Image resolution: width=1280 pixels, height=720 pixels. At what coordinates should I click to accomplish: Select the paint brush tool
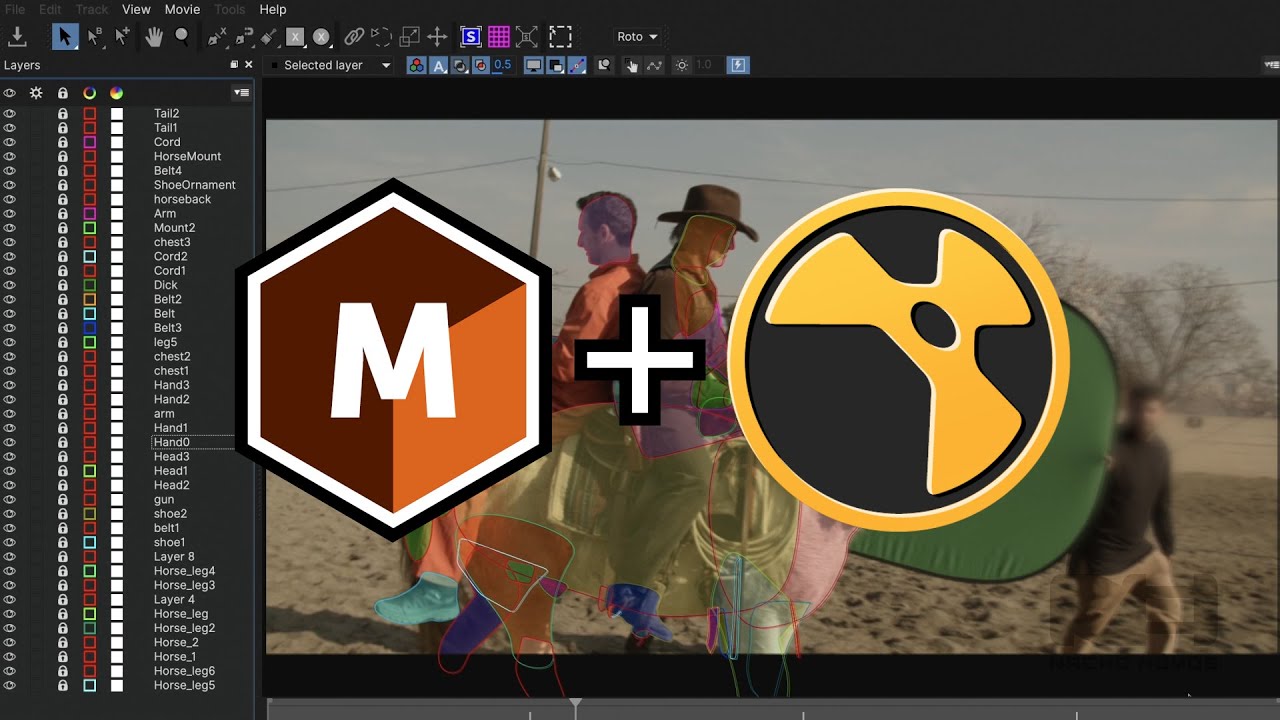click(x=269, y=37)
